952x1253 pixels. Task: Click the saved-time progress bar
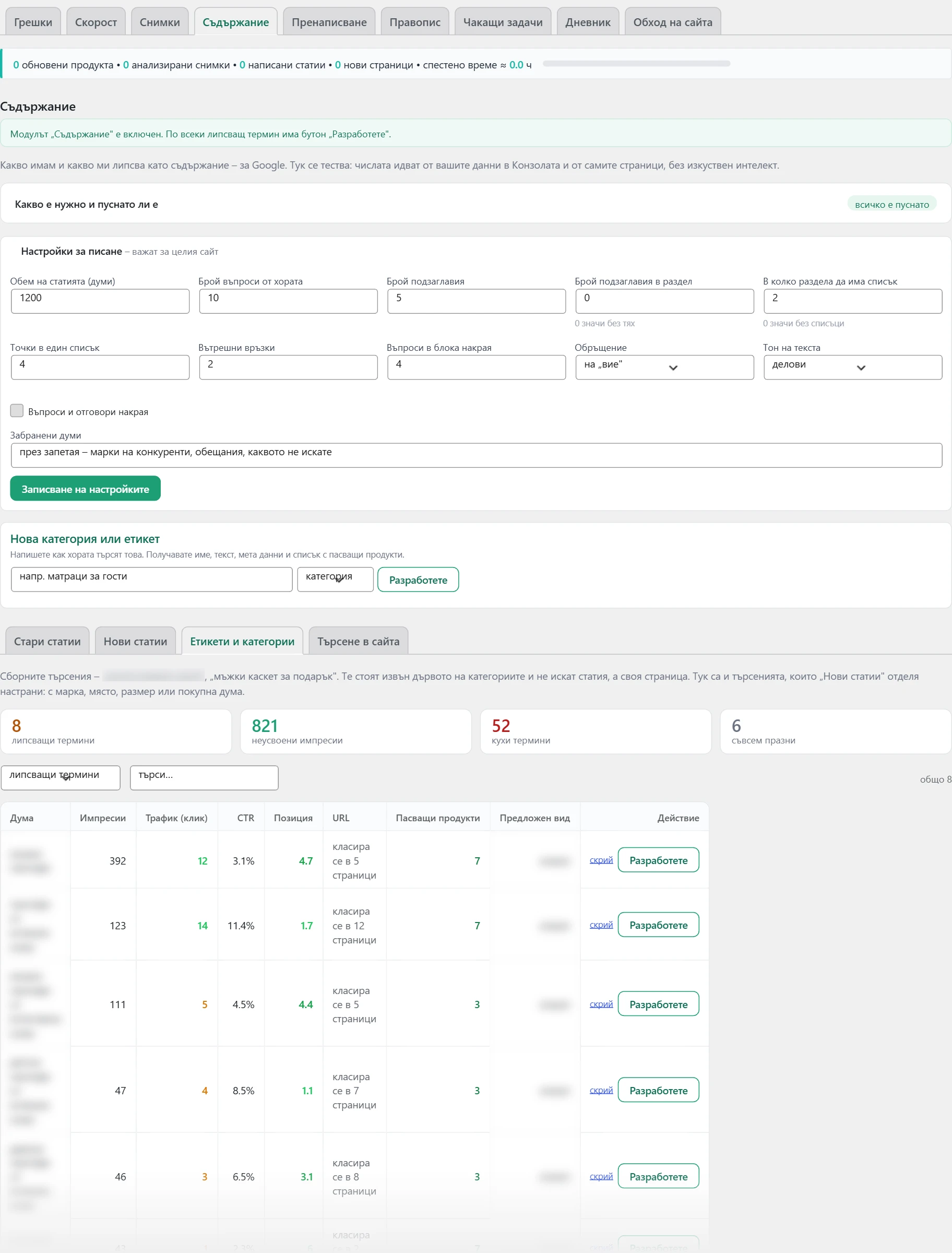(x=636, y=64)
